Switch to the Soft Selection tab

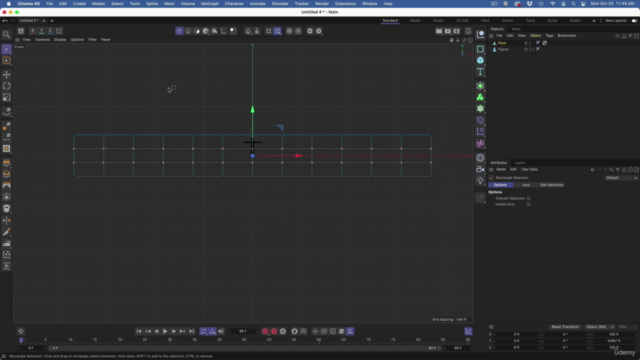click(551, 185)
